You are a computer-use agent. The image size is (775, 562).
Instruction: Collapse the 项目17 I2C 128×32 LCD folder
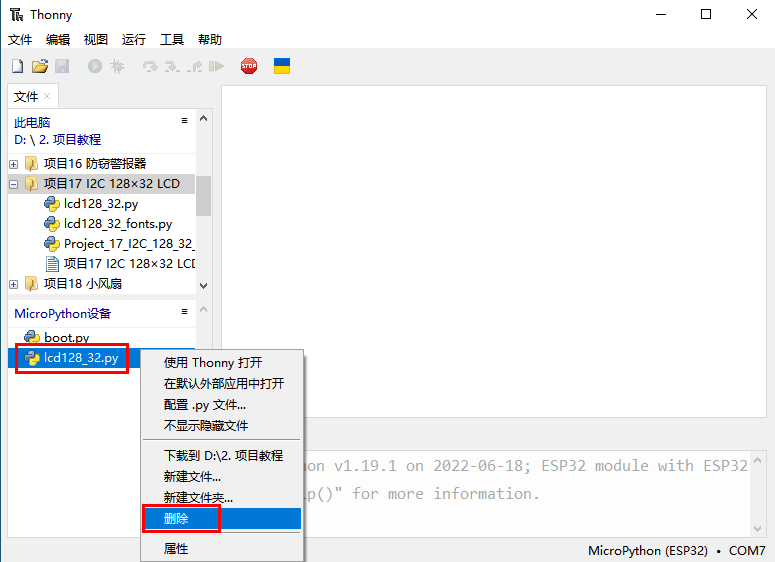[13, 184]
